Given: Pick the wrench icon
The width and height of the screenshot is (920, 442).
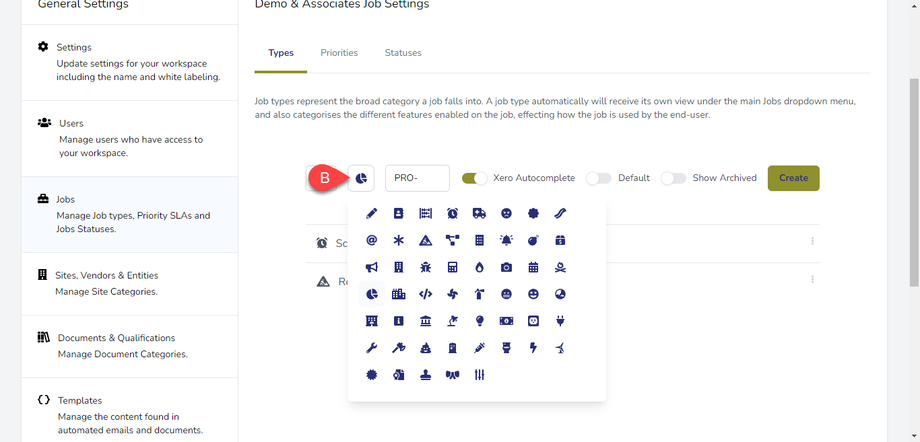Looking at the screenshot, I should tap(372, 348).
